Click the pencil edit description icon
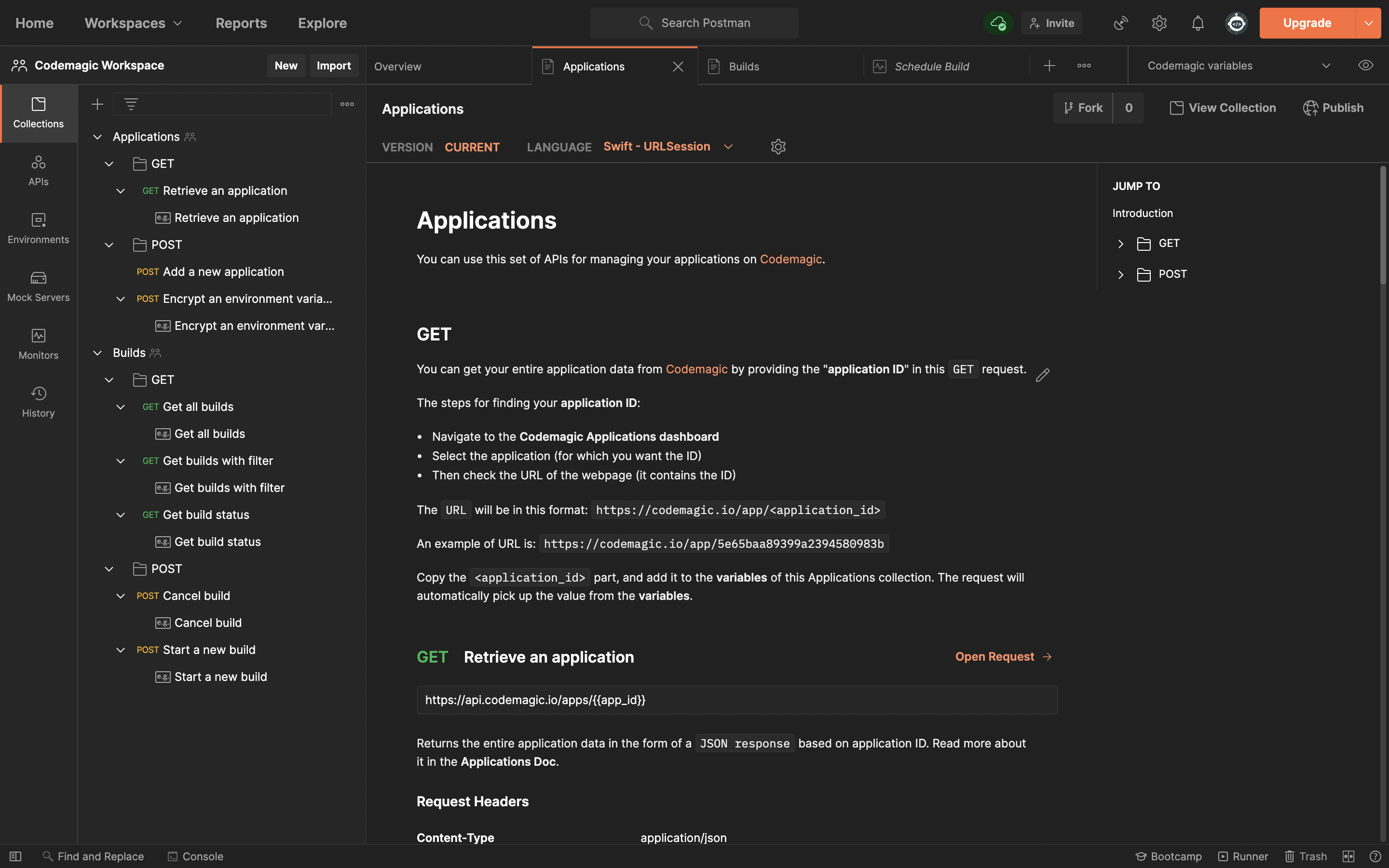The height and width of the screenshot is (868, 1389). [x=1042, y=376]
